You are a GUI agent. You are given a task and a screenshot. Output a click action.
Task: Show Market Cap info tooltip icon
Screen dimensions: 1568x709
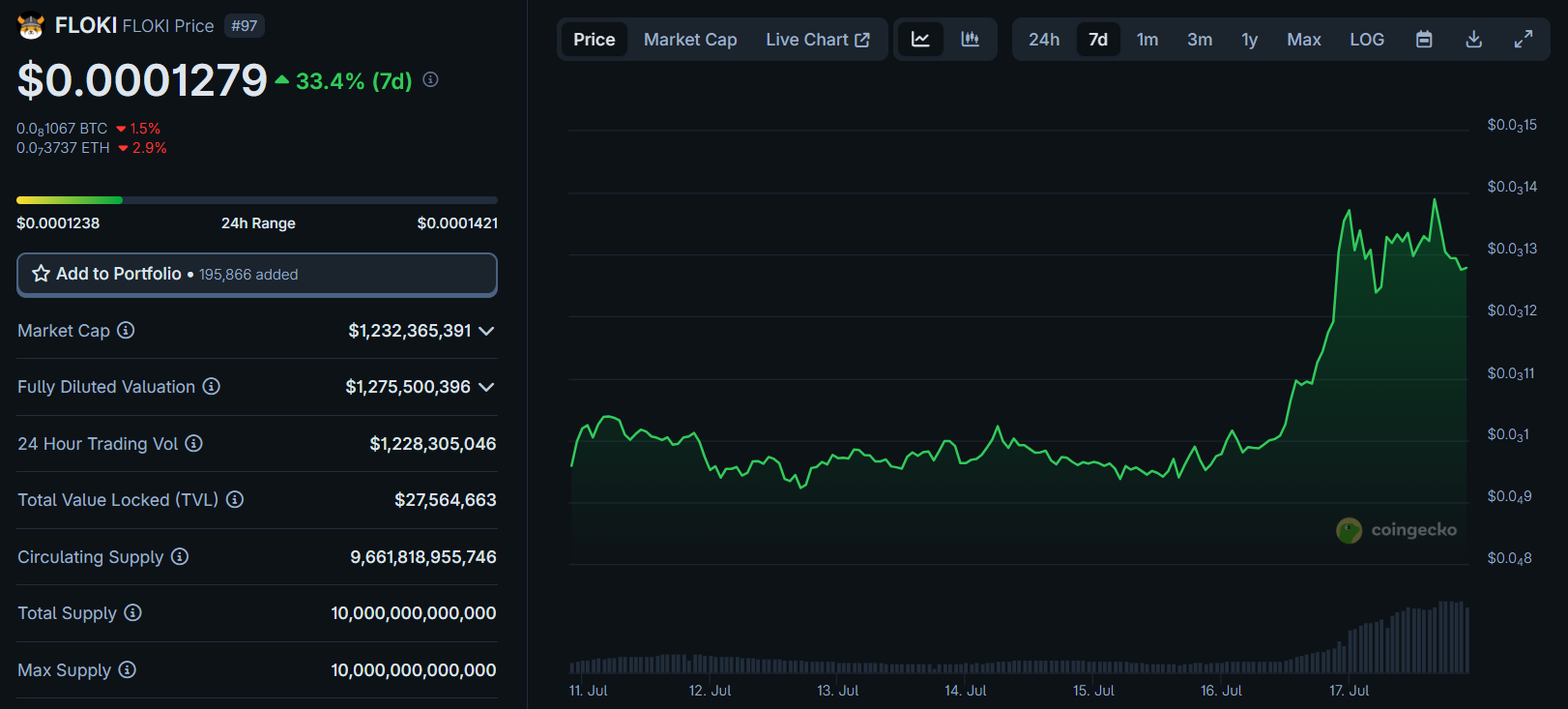pos(126,331)
